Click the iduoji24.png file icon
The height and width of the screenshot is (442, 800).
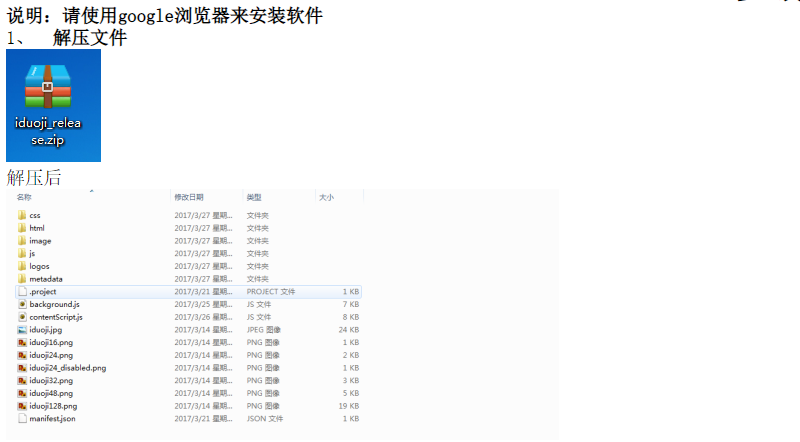(x=22, y=355)
